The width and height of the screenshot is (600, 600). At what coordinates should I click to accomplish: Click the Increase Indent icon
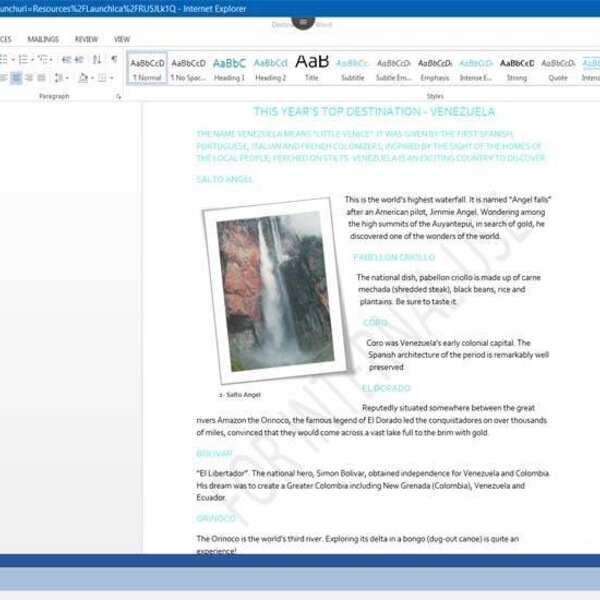[x=79, y=59]
